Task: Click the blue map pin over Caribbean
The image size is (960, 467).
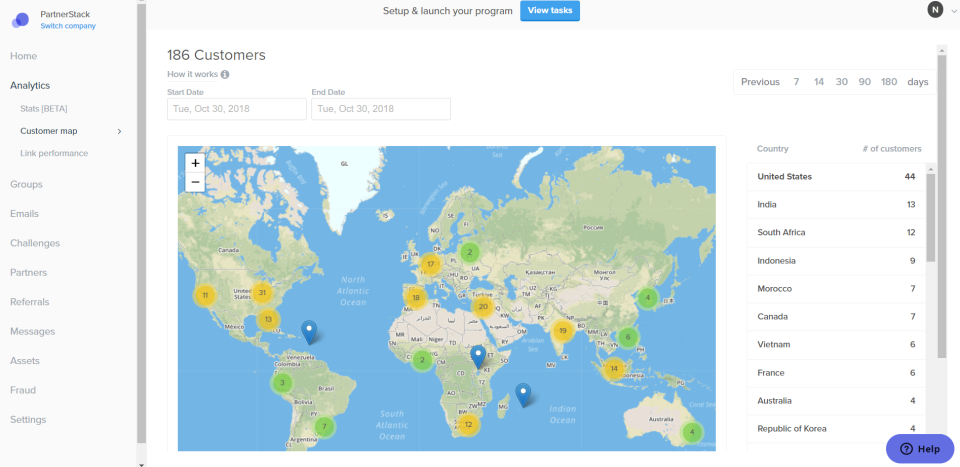Action: tap(310, 331)
